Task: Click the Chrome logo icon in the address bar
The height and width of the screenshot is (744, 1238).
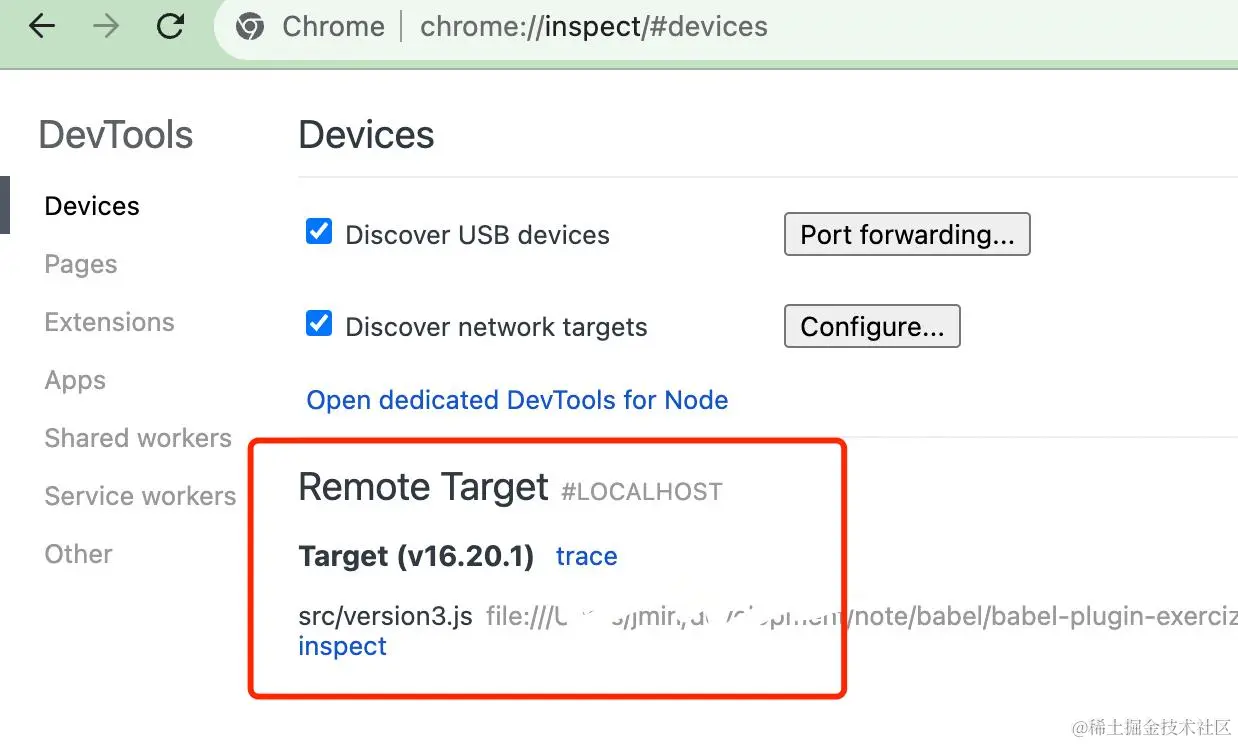Action: pyautogui.click(x=250, y=27)
